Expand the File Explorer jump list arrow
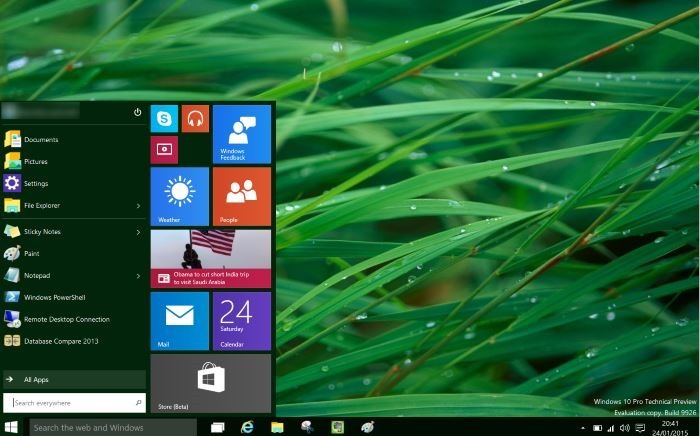The height and width of the screenshot is (436, 700). pyautogui.click(x=138, y=206)
